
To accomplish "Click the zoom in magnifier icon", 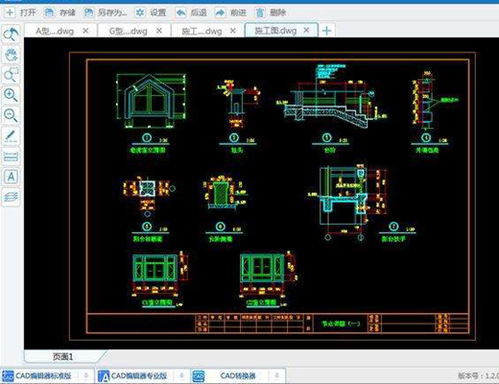I will pos(11,95).
